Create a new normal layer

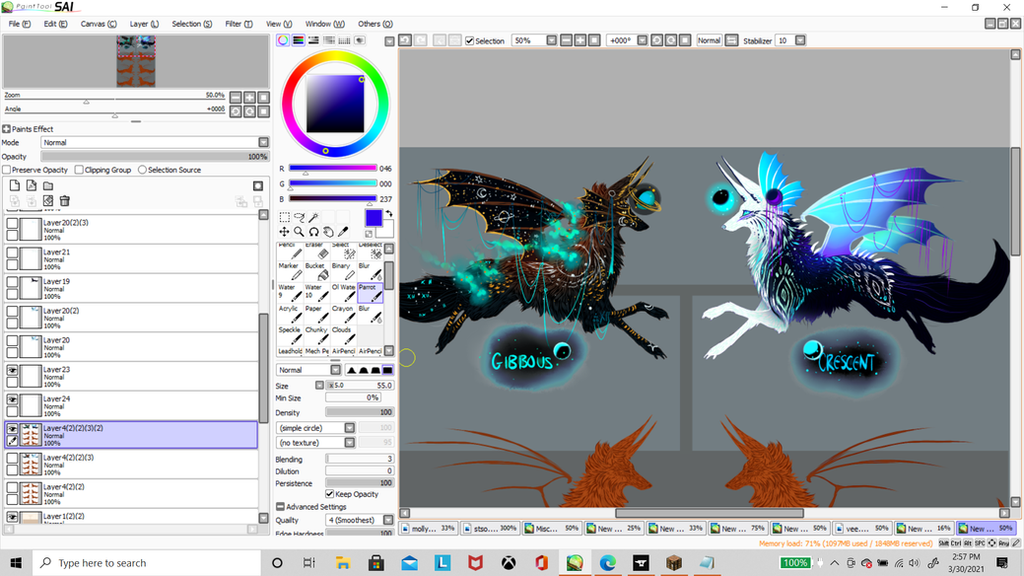point(14,186)
